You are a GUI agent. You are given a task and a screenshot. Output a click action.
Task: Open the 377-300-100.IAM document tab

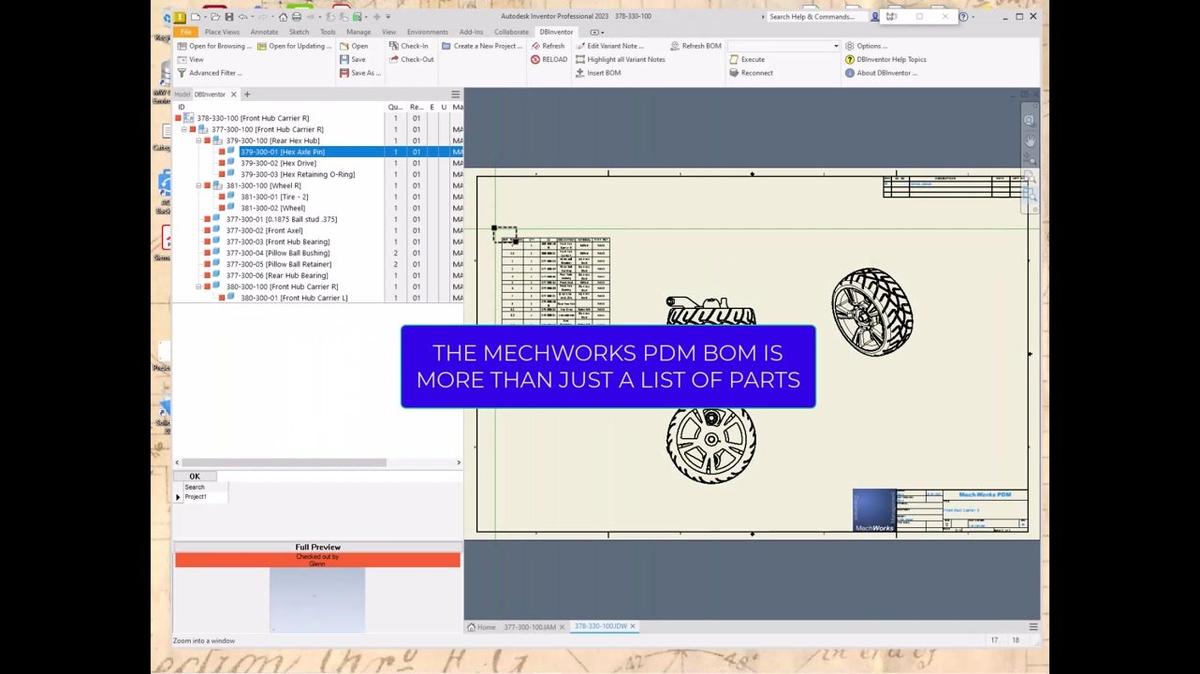point(529,627)
